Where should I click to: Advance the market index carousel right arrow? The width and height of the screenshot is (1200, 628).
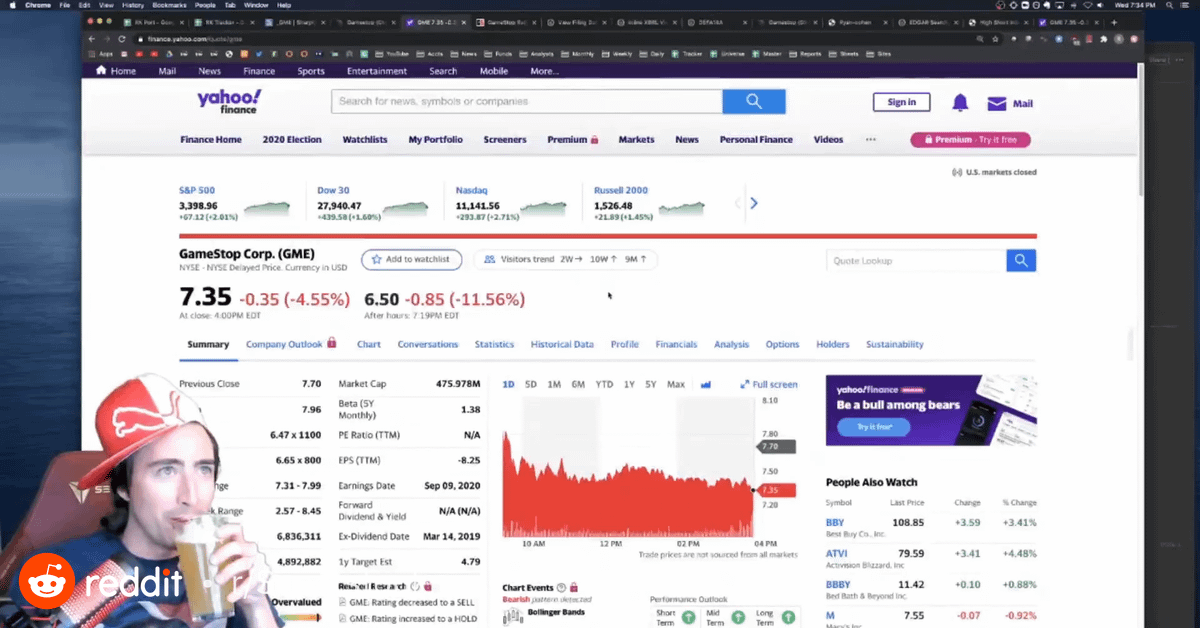tap(754, 203)
